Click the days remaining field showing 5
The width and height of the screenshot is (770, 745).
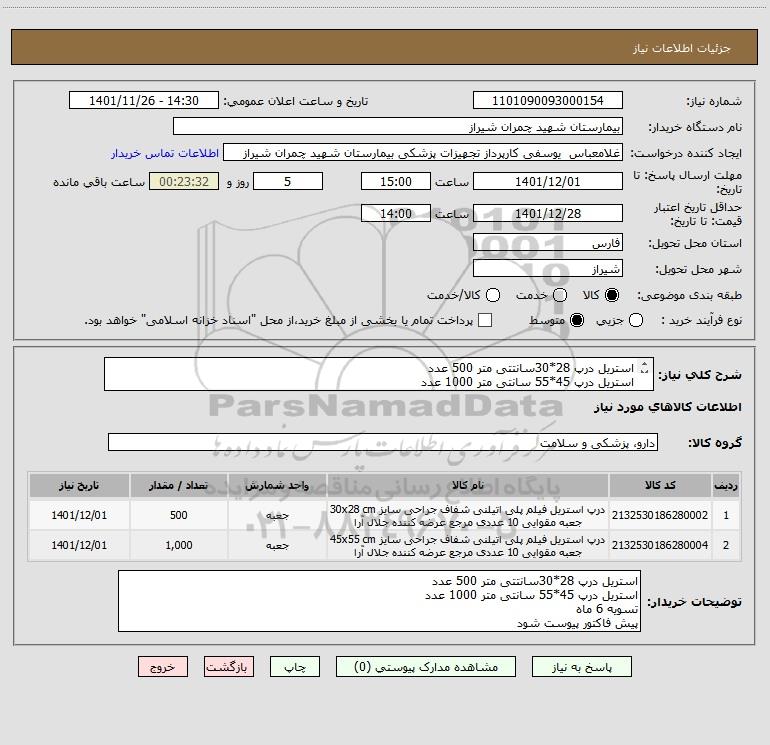(288, 181)
